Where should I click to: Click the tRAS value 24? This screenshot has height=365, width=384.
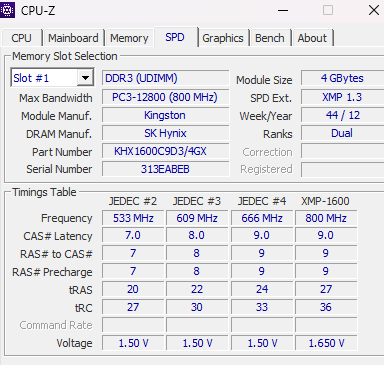click(262, 289)
